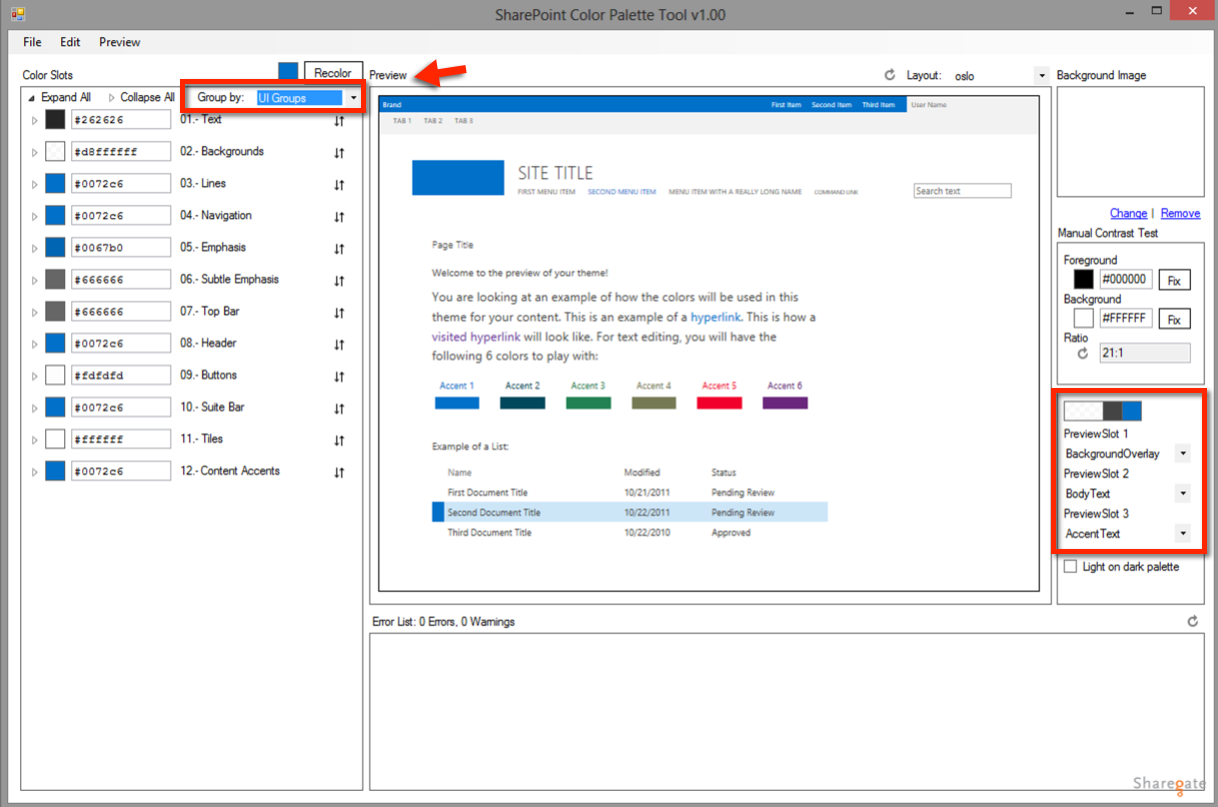The image size is (1218, 807).
Task: Click the Foreground #000000 hex field
Action: (1126, 280)
